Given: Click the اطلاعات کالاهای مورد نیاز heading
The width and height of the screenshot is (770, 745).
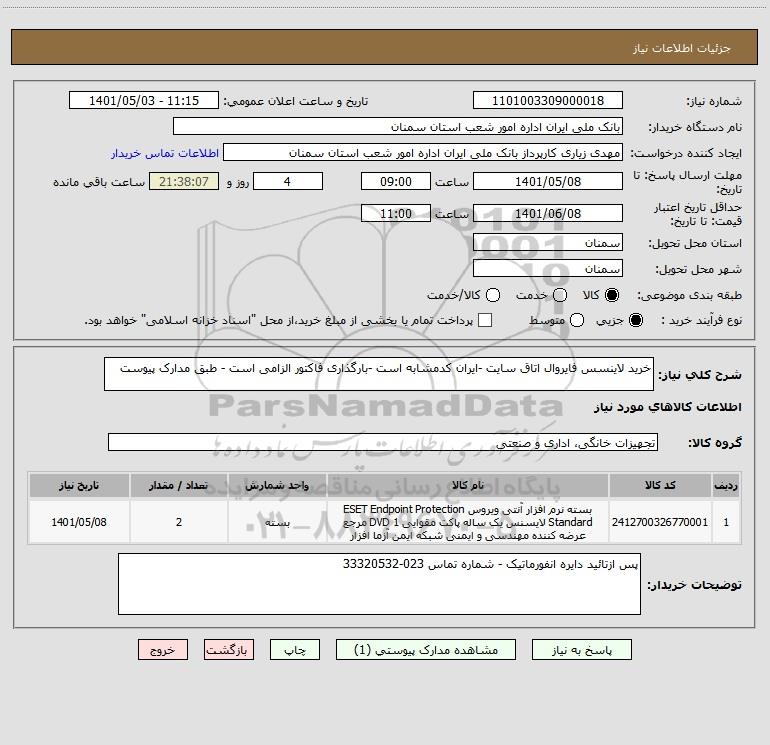Looking at the screenshot, I should 667,407.
